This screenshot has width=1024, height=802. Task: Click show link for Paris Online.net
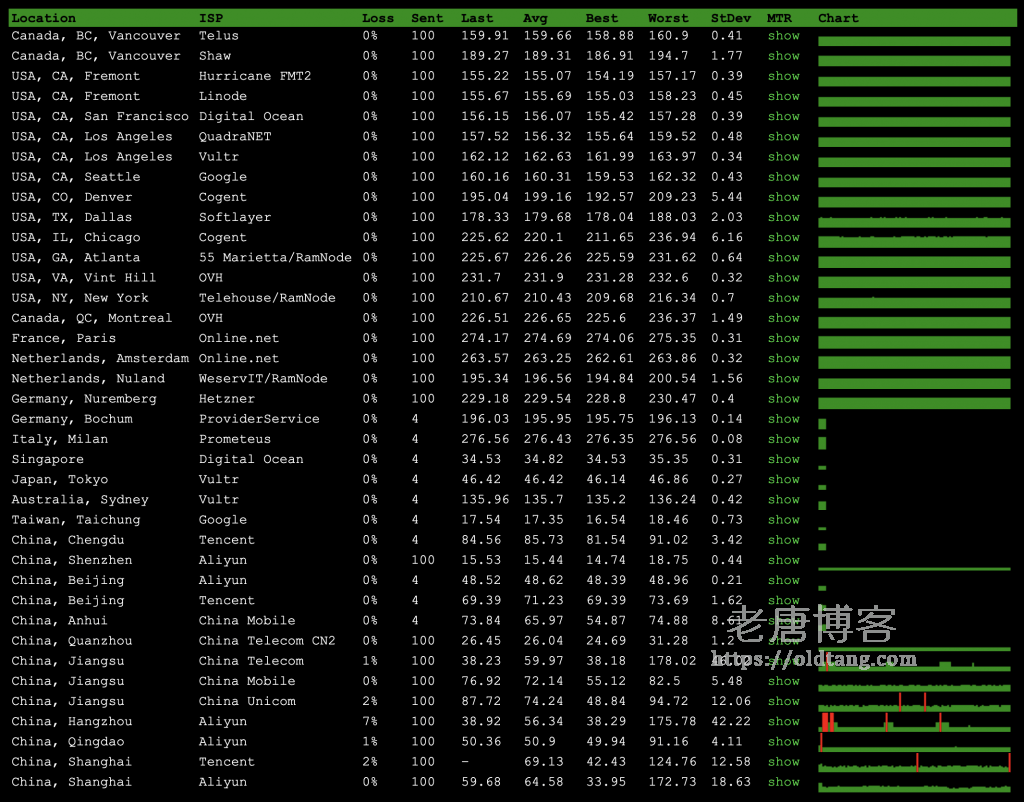(783, 339)
